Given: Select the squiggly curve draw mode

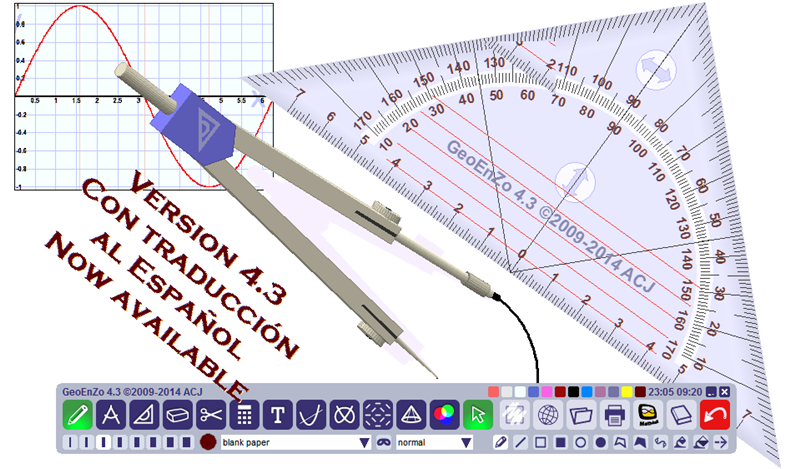Looking at the screenshot, I should click(660, 442).
